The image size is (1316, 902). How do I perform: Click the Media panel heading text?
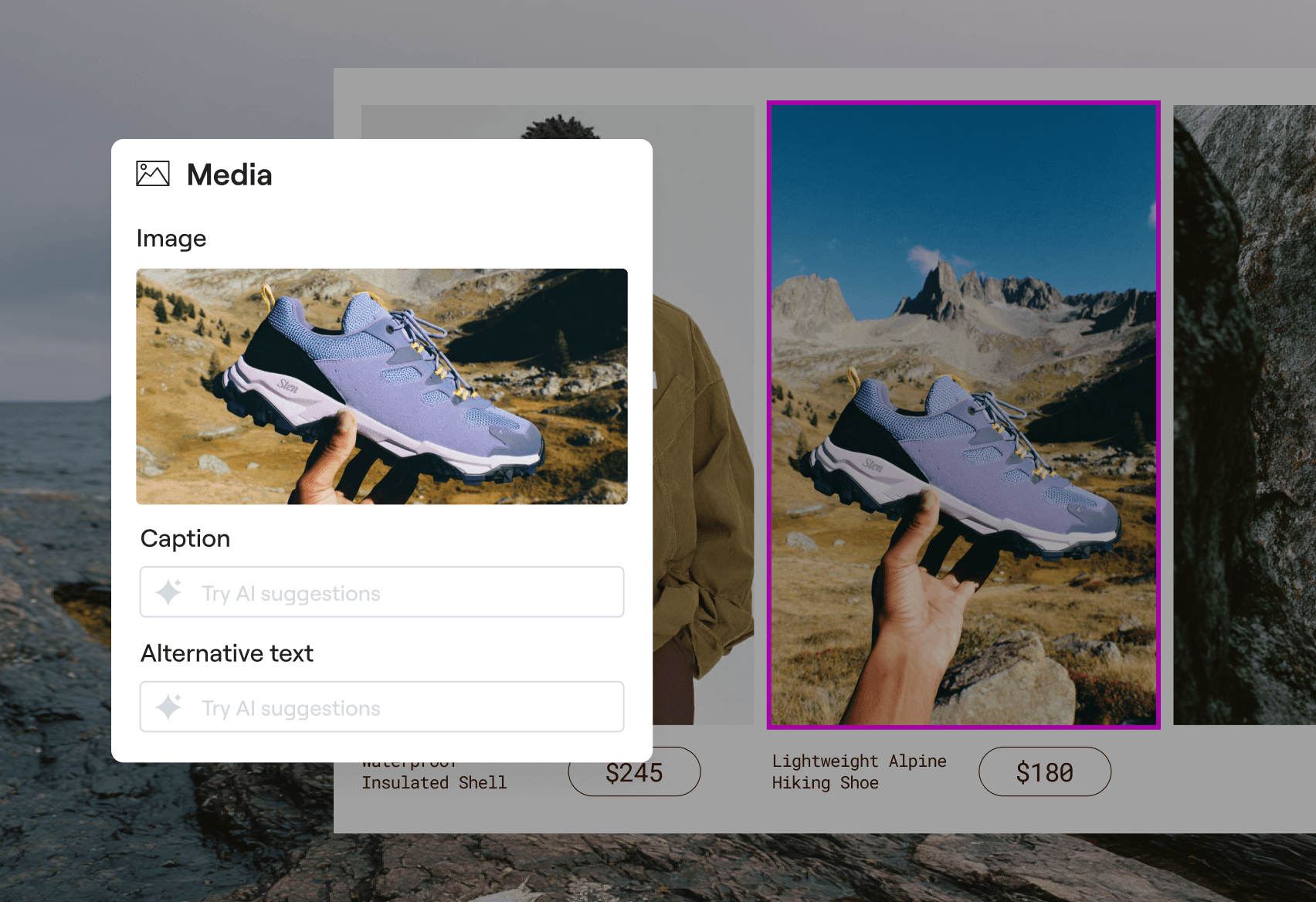[229, 175]
